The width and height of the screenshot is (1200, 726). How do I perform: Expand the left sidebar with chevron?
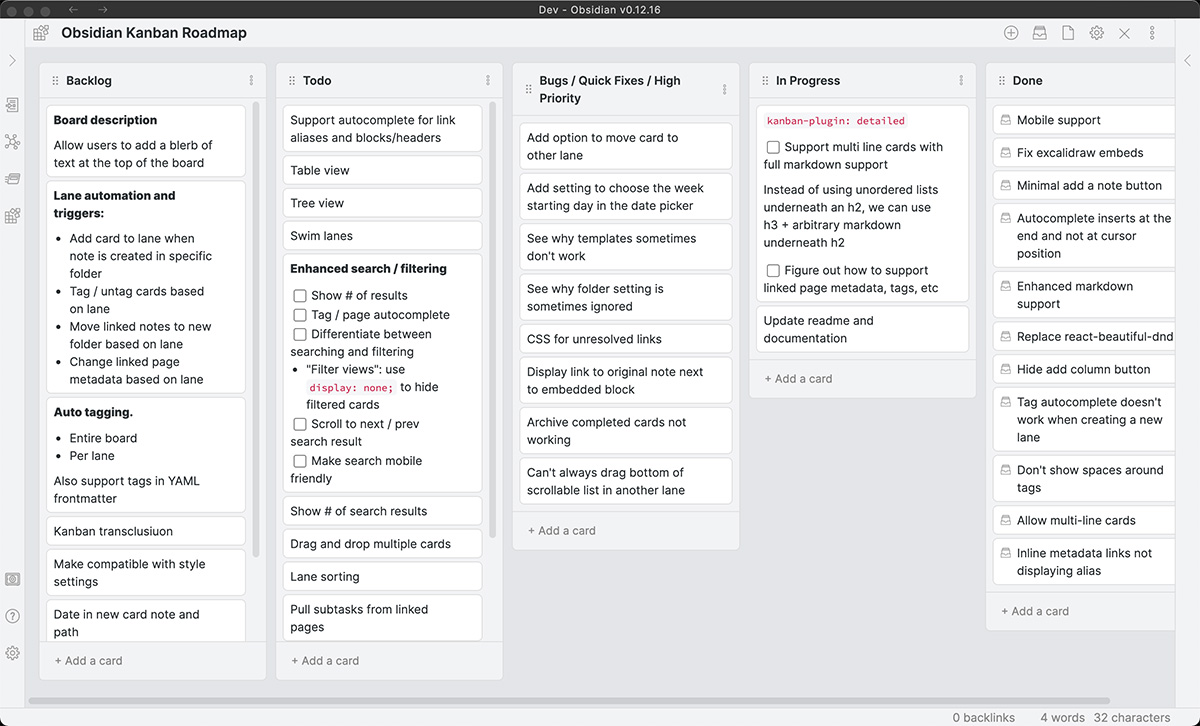(x=12, y=61)
